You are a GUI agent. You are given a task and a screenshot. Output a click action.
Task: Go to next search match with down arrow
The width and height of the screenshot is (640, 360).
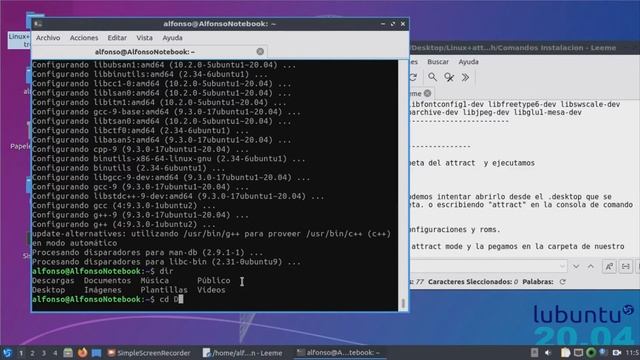point(576,267)
